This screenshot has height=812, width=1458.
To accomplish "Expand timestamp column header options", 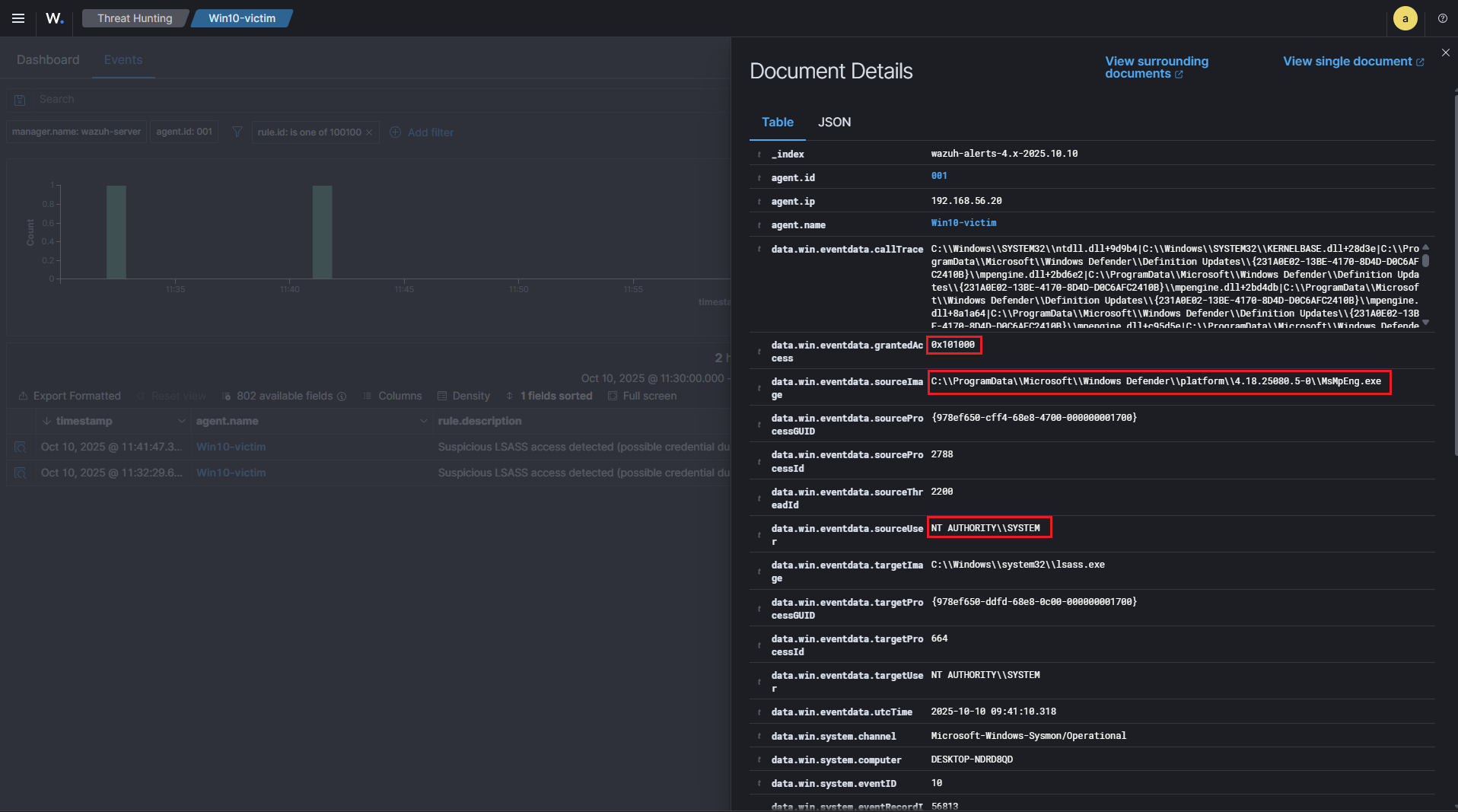I will coord(181,421).
